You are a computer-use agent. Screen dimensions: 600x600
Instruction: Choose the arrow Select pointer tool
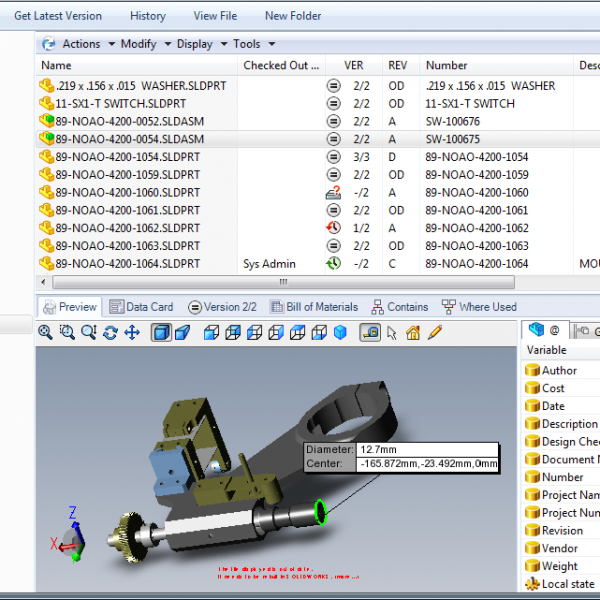pos(392,333)
